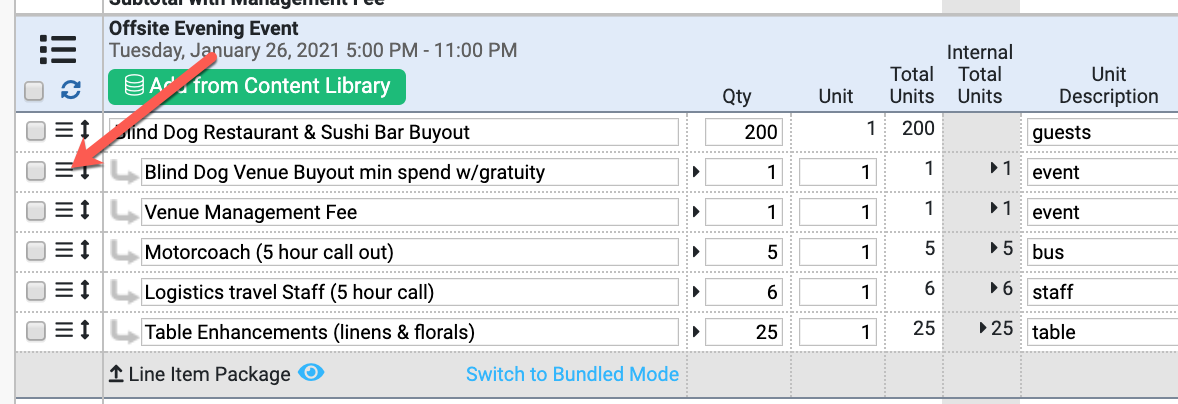Open the hamburger menu for Venue Management Fee row
The image size is (1178, 404).
pyautogui.click(x=65, y=212)
